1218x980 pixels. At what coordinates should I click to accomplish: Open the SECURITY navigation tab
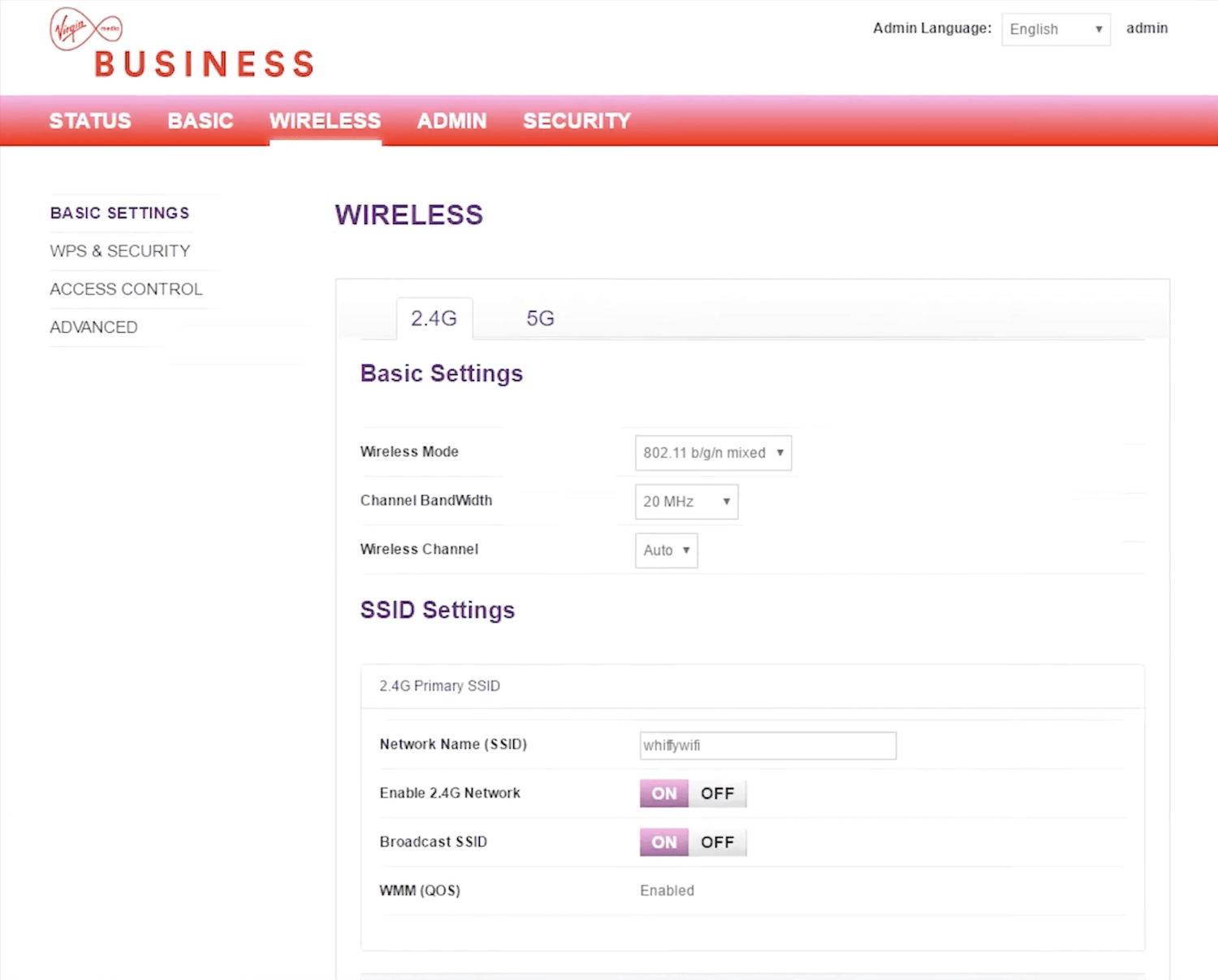tap(577, 121)
